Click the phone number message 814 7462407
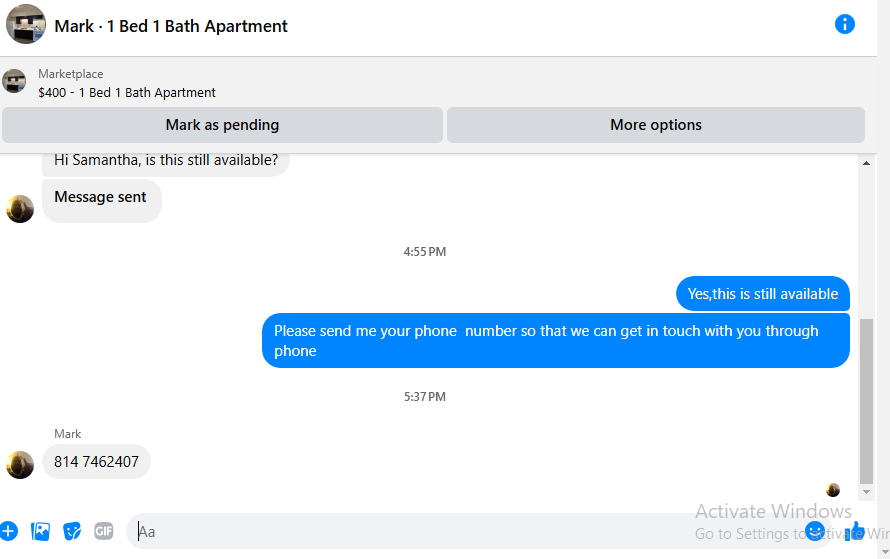 (x=96, y=461)
